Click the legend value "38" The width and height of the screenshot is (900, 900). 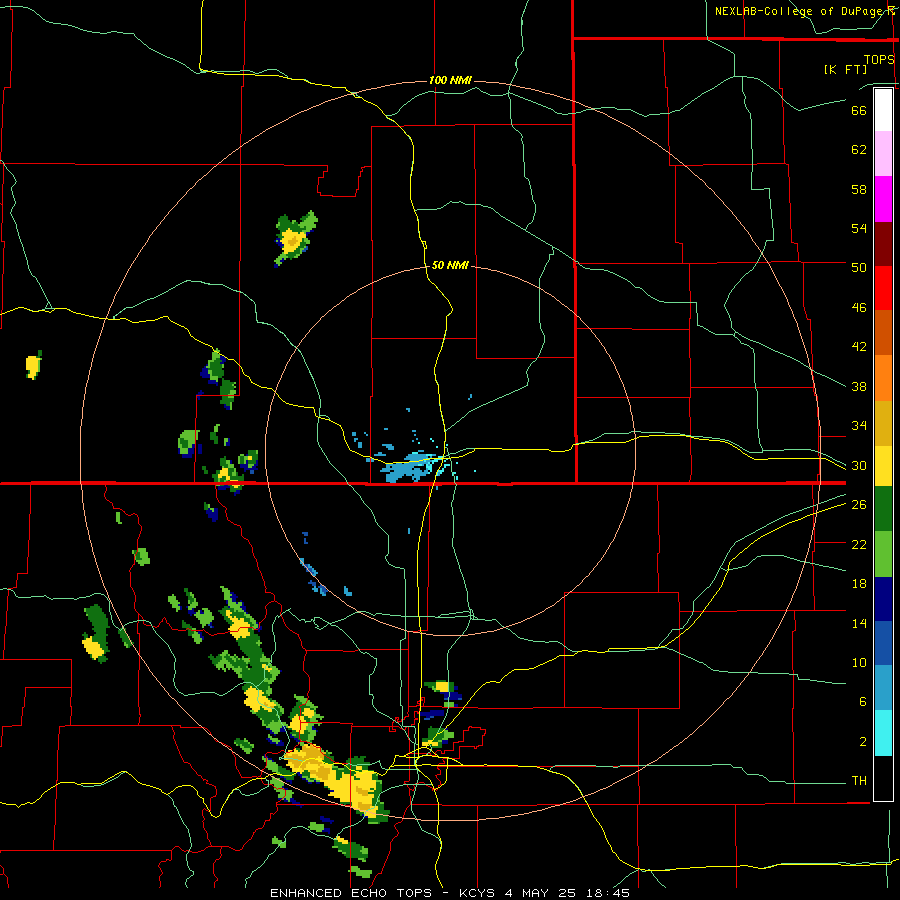(x=859, y=386)
